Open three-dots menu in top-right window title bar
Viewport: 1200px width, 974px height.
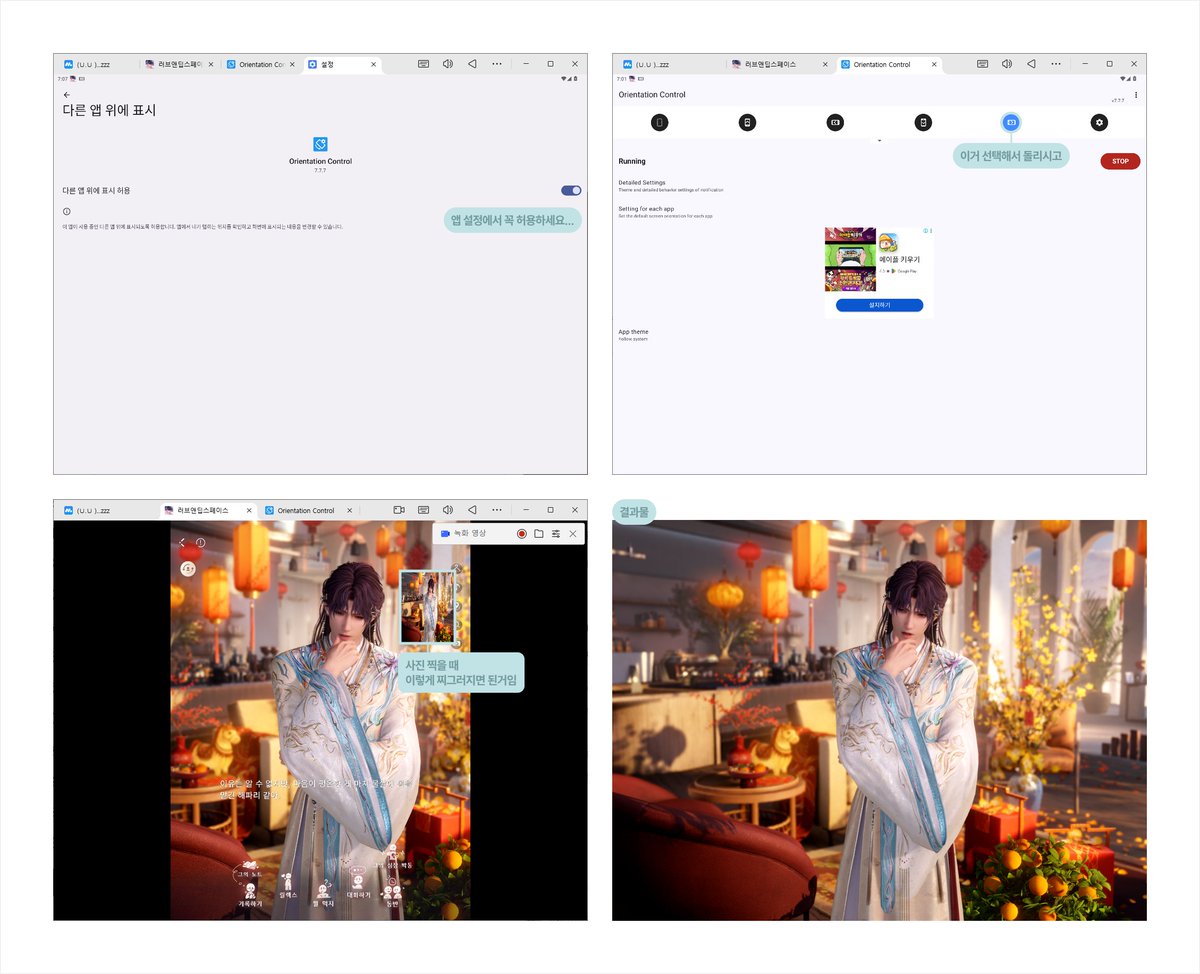pyautogui.click(x=1056, y=64)
